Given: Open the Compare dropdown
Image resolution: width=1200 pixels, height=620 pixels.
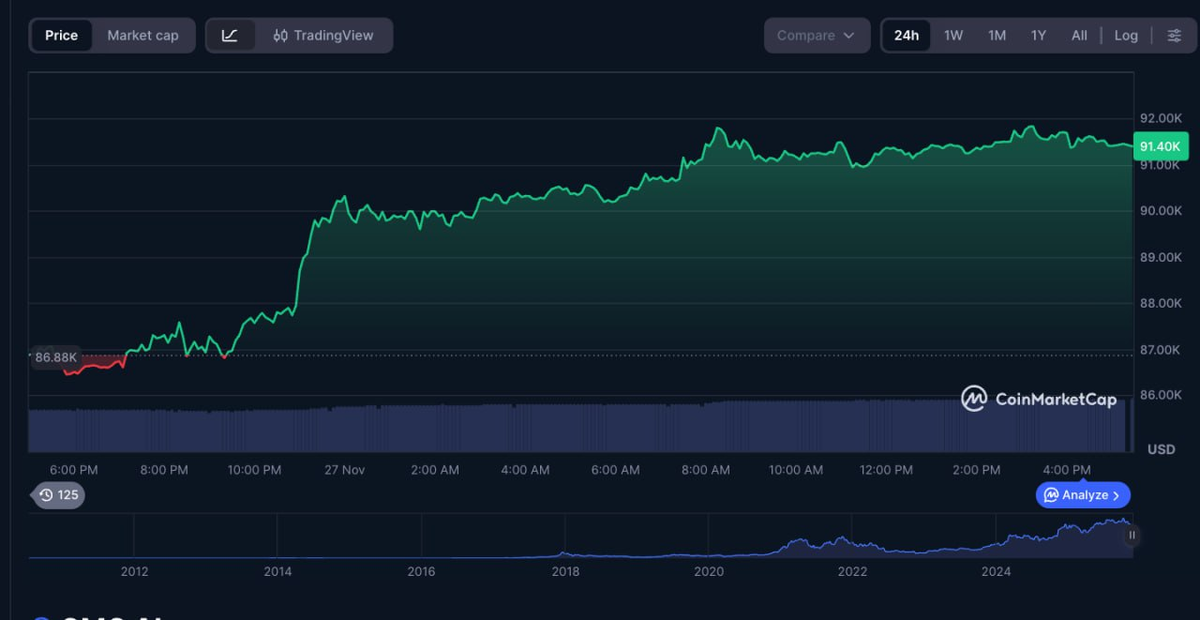Looking at the screenshot, I should (x=816, y=35).
